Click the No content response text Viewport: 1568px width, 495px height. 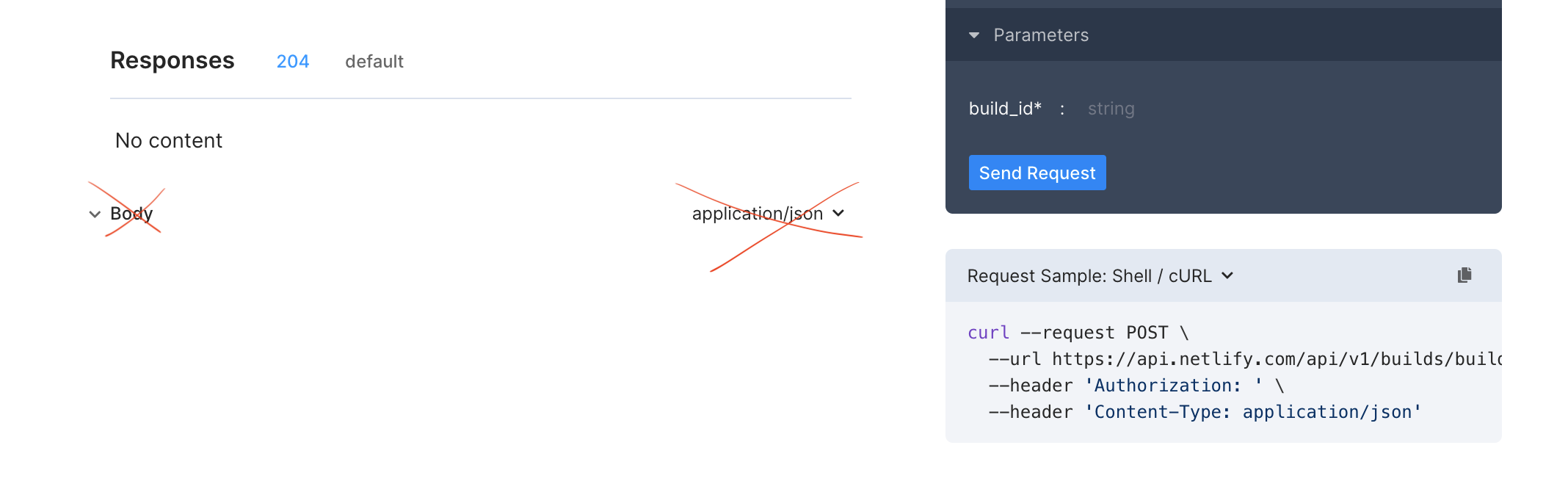[x=168, y=140]
